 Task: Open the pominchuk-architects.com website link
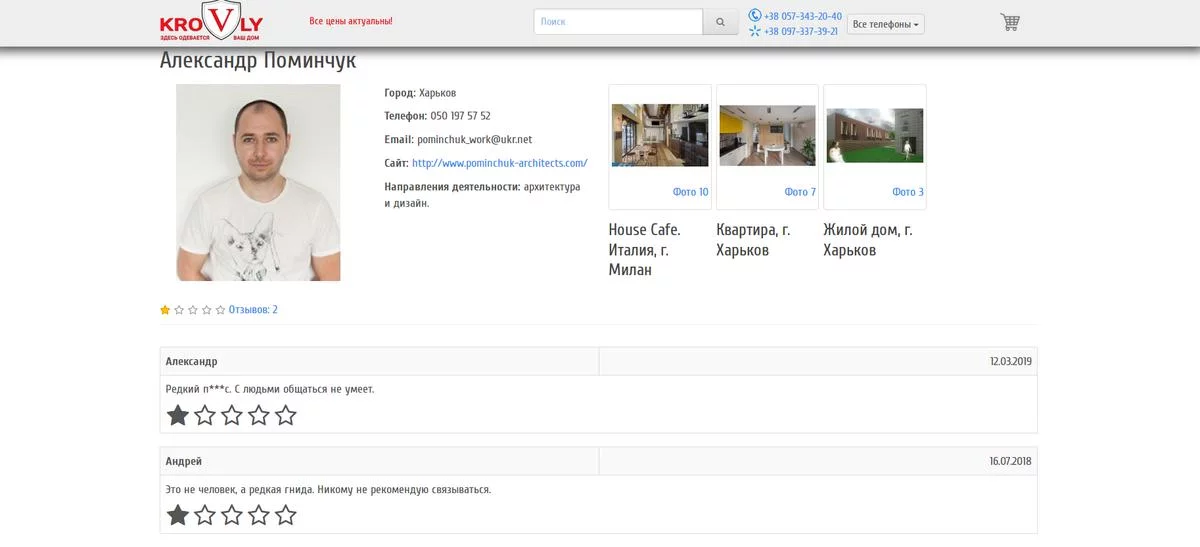coord(499,163)
